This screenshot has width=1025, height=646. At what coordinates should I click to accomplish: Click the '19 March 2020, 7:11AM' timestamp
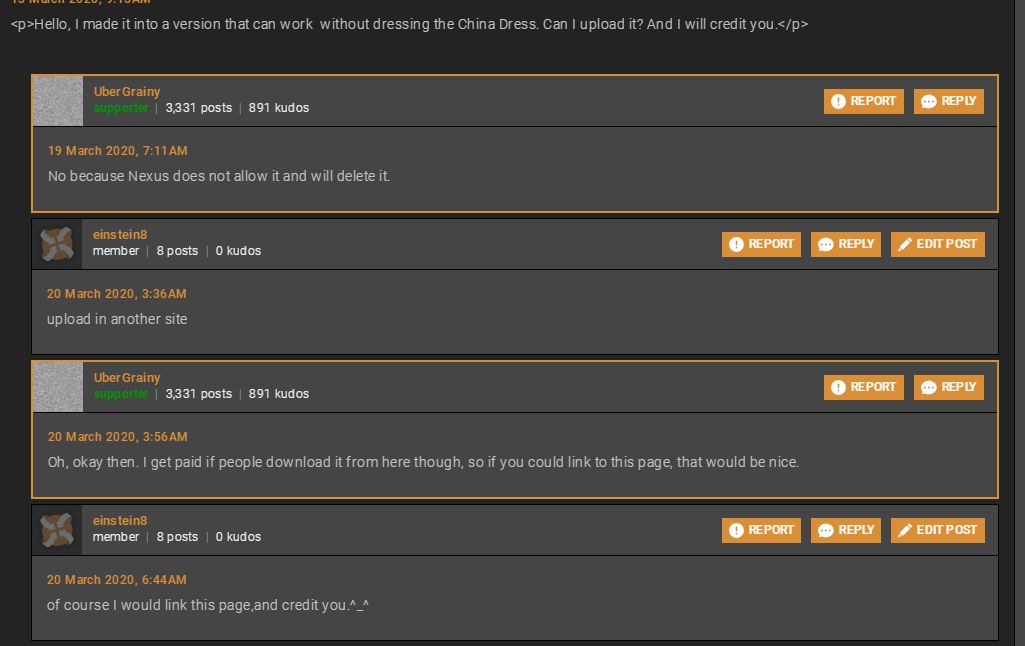[118, 151]
